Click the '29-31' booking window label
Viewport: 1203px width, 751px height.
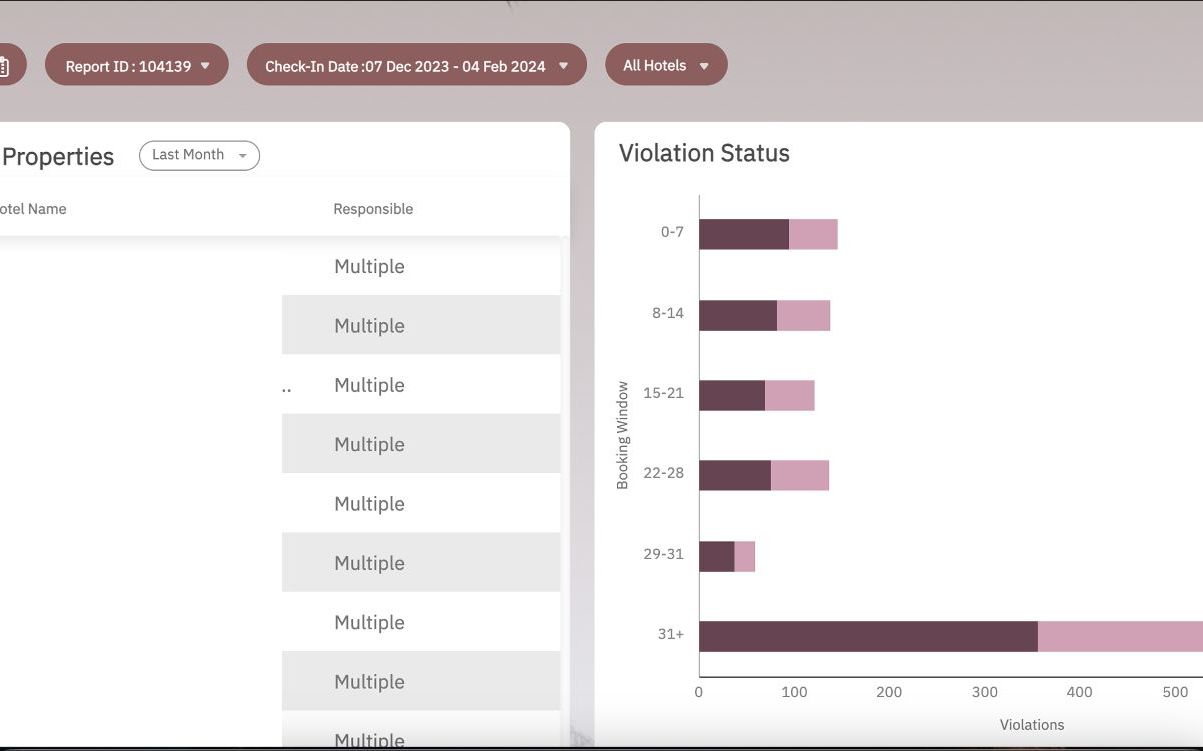[x=664, y=553]
